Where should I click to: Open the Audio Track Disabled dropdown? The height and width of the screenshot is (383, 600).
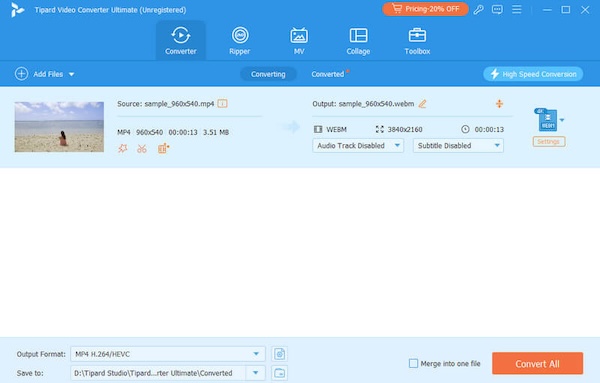tap(358, 146)
